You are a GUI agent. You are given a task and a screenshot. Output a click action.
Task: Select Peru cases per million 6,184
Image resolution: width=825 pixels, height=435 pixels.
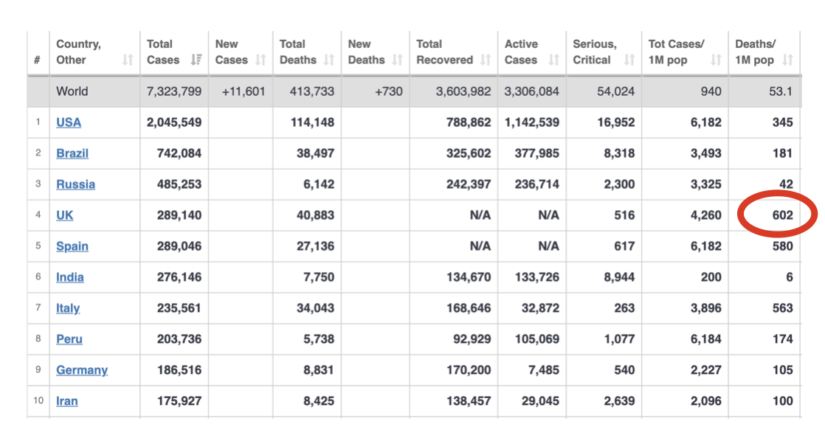pyautogui.click(x=706, y=339)
